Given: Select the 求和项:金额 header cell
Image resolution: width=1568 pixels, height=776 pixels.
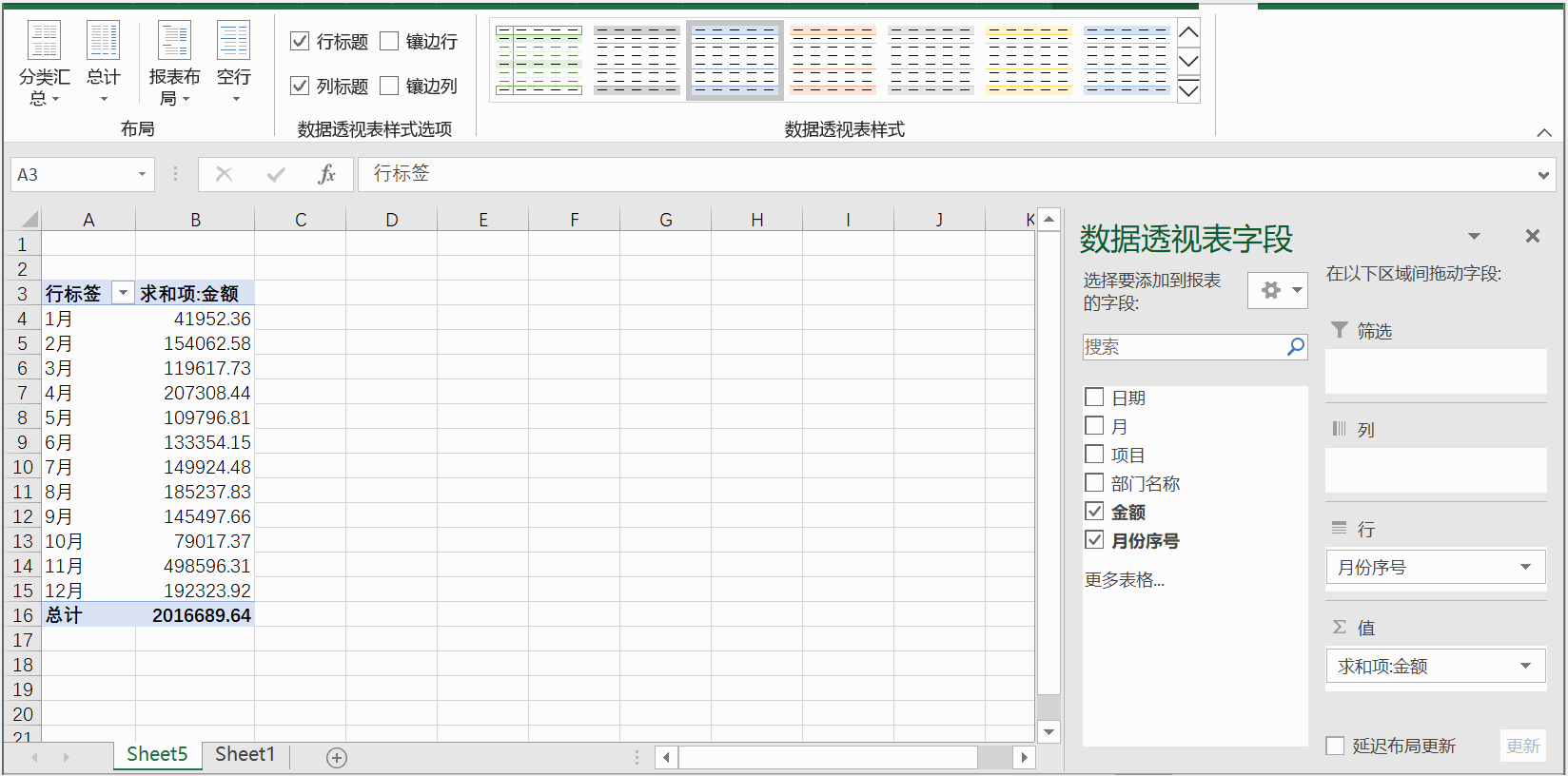Looking at the screenshot, I should point(195,293).
